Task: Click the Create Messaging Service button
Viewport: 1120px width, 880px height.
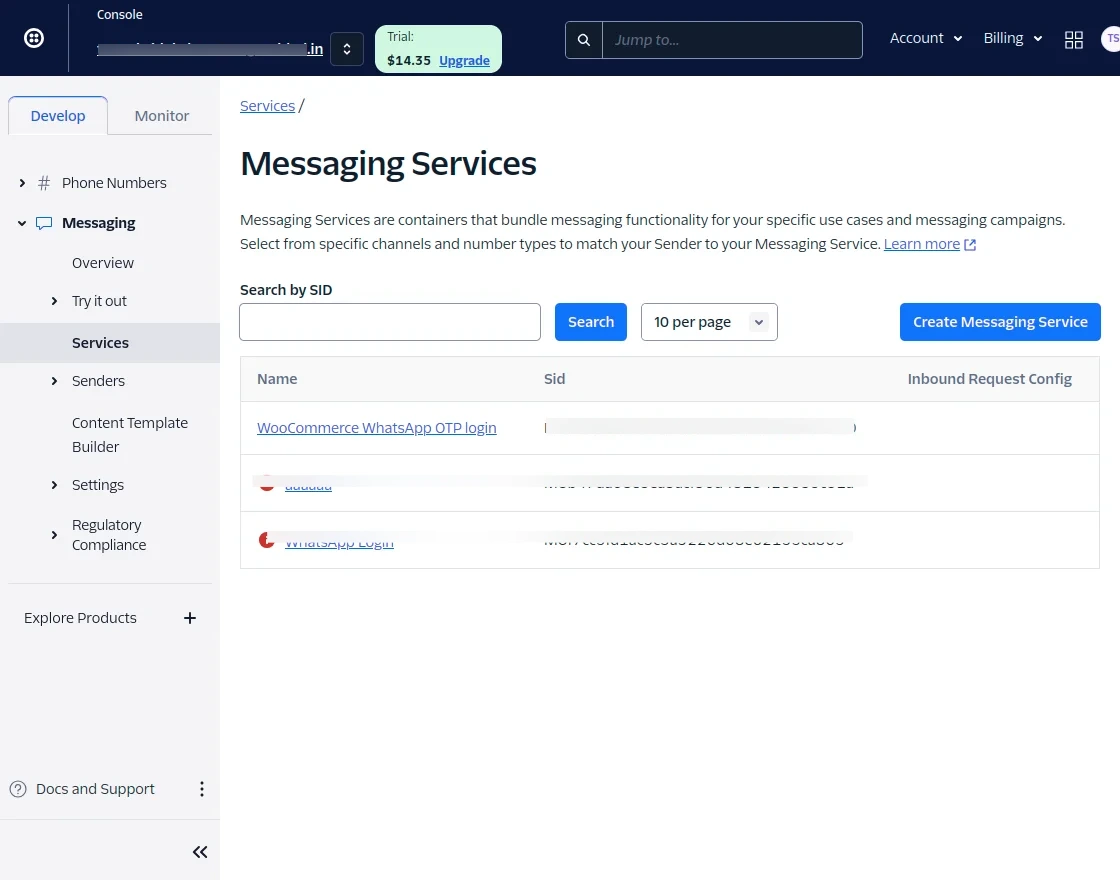Action: pos(1000,322)
